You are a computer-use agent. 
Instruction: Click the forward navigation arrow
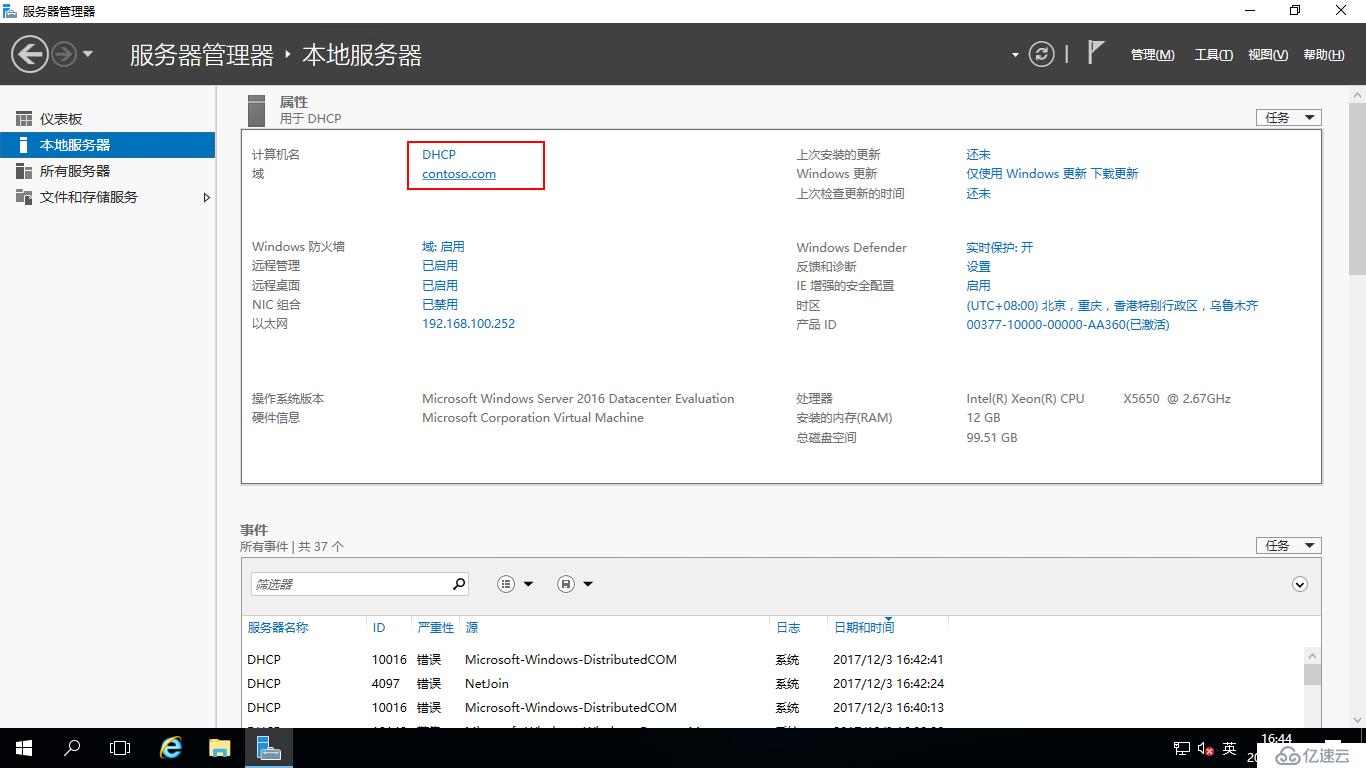click(x=63, y=54)
